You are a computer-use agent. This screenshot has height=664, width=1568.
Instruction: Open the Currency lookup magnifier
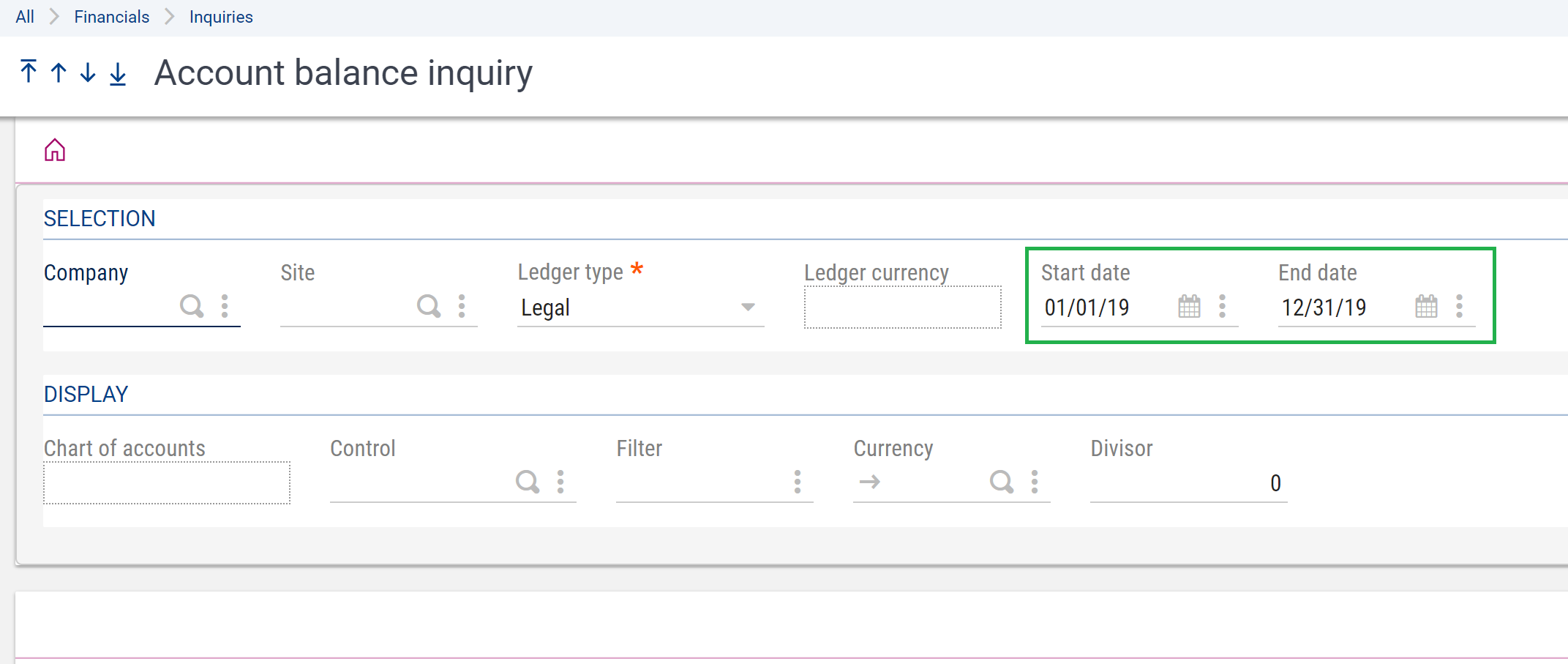pyautogui.click(x=1002, y=482)
